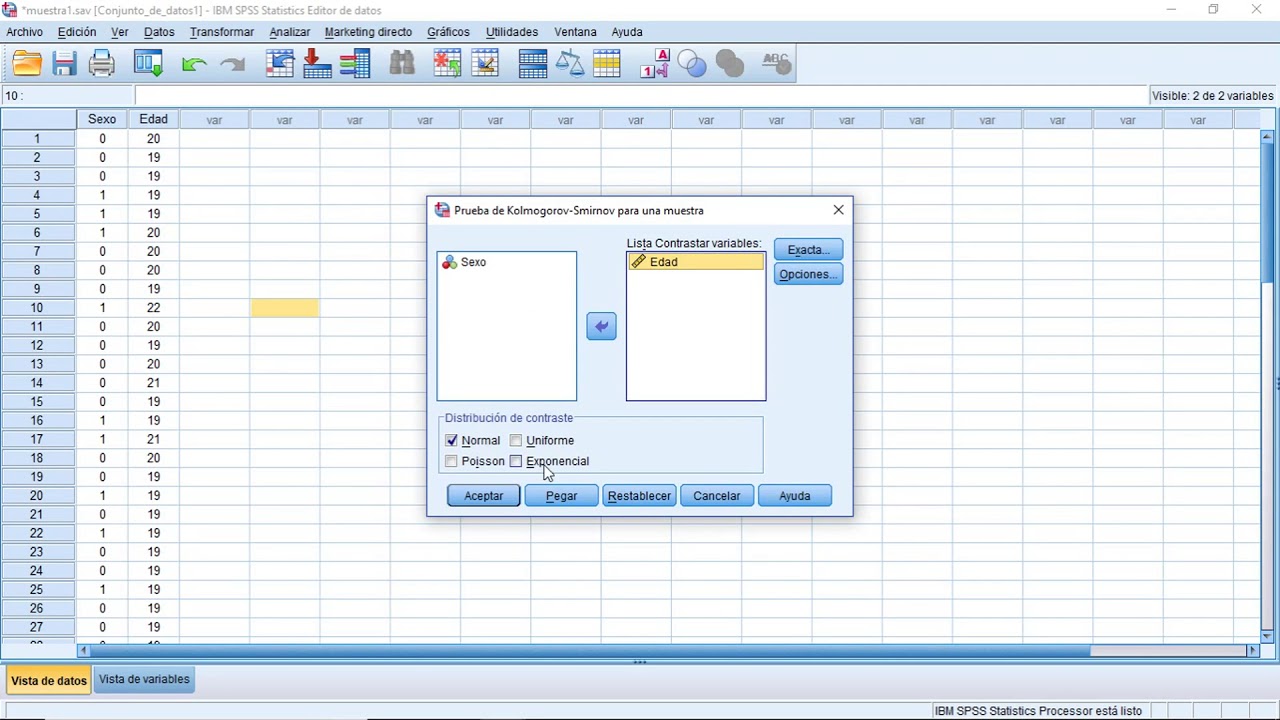Open the Analizar menu
The width and height of the screenshot is (1280, 720).
(290, 32)
